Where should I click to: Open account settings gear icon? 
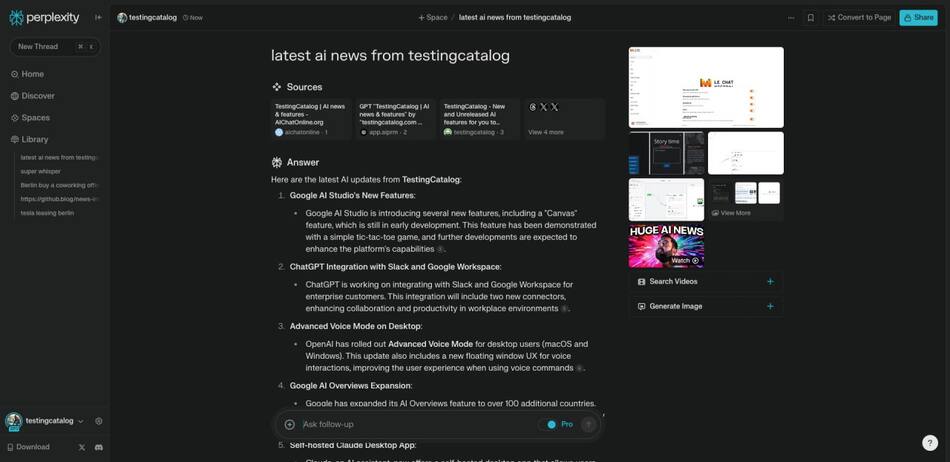click(x=98, y=421)
